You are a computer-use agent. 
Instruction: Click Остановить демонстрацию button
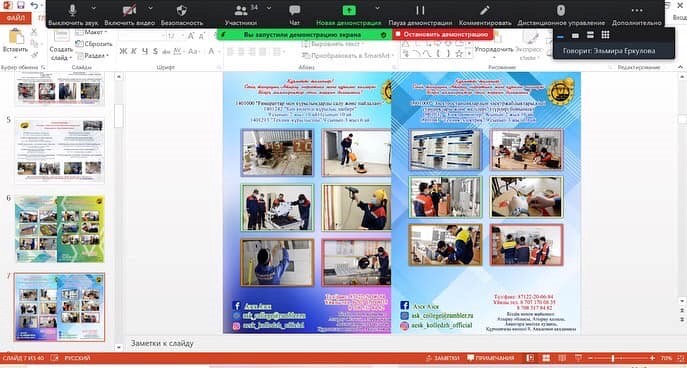coord(443,34)
